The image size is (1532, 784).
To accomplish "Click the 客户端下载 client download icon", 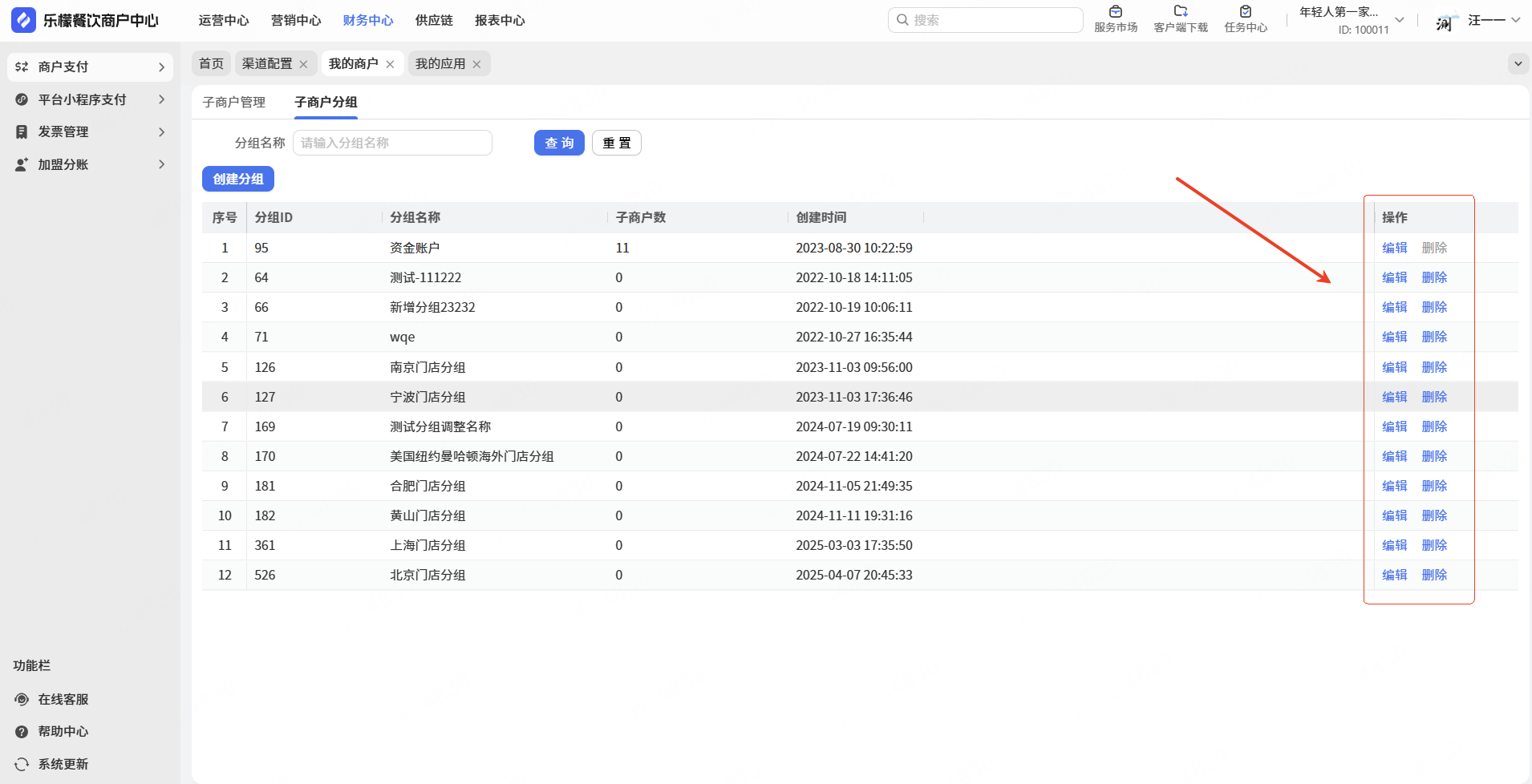I will click(x=1180, y=12).
